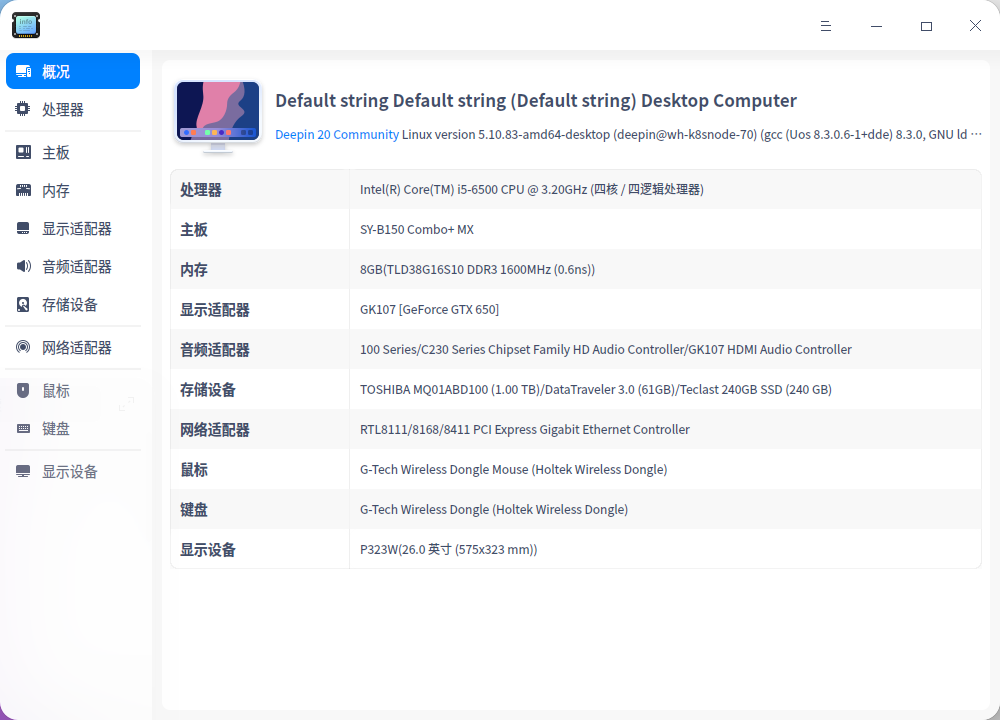Click the 8GB DDR3 1600MHz memory value
1000x720 pixels.
pyautogui.click(x=478, y=269)
